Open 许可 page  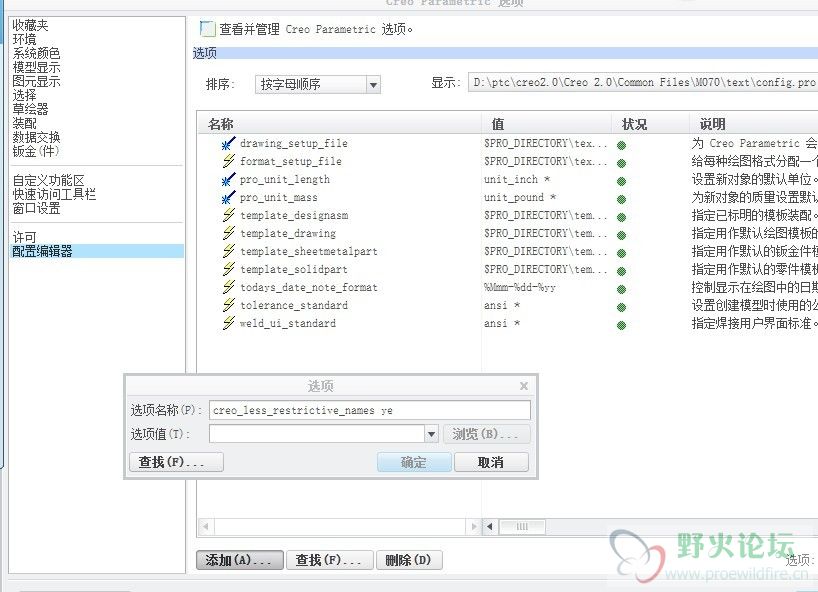coord(25,237)
